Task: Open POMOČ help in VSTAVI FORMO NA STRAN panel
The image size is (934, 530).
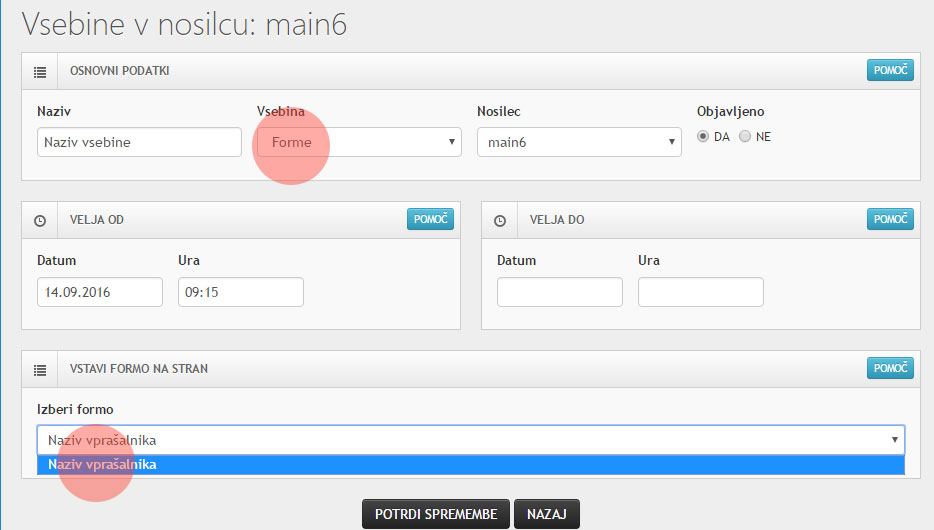Action: tap(890, 368)
